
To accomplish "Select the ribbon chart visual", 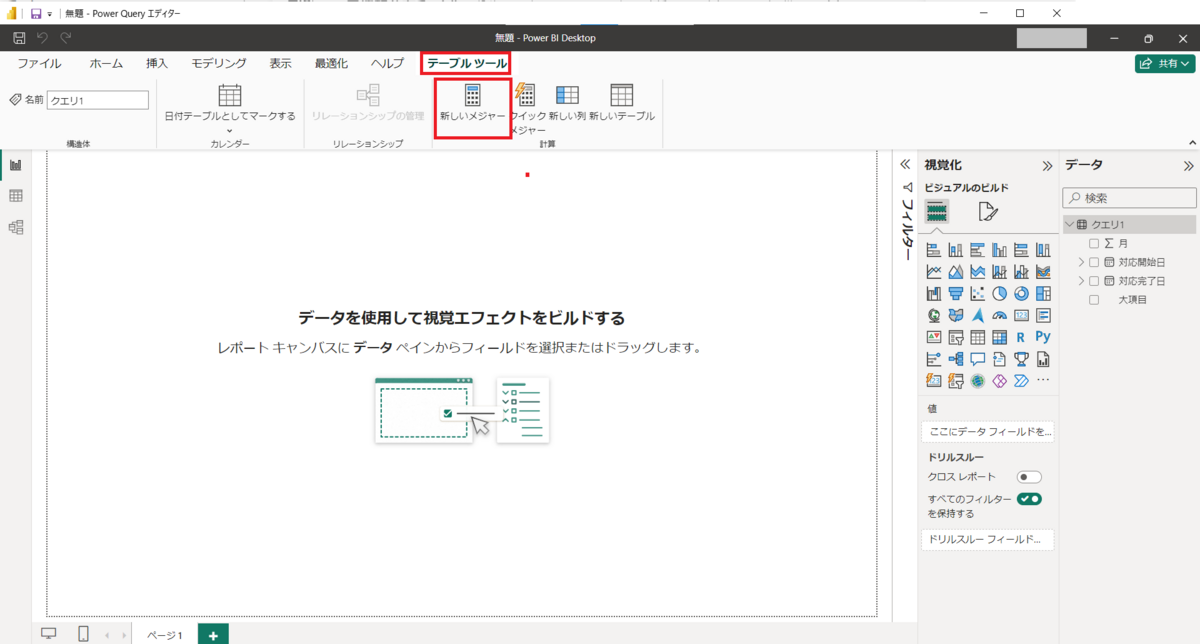I will (x=1043, y=271).
